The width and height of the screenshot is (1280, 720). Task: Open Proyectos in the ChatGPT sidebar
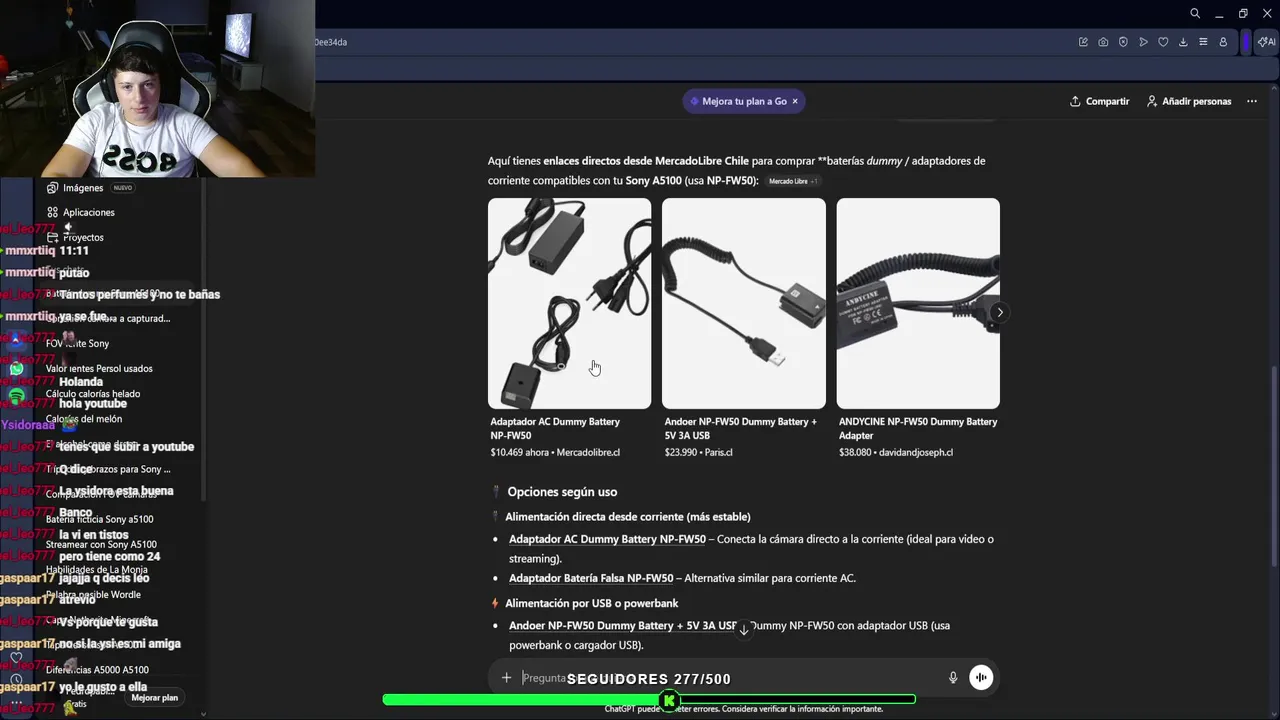coord(82,237)
